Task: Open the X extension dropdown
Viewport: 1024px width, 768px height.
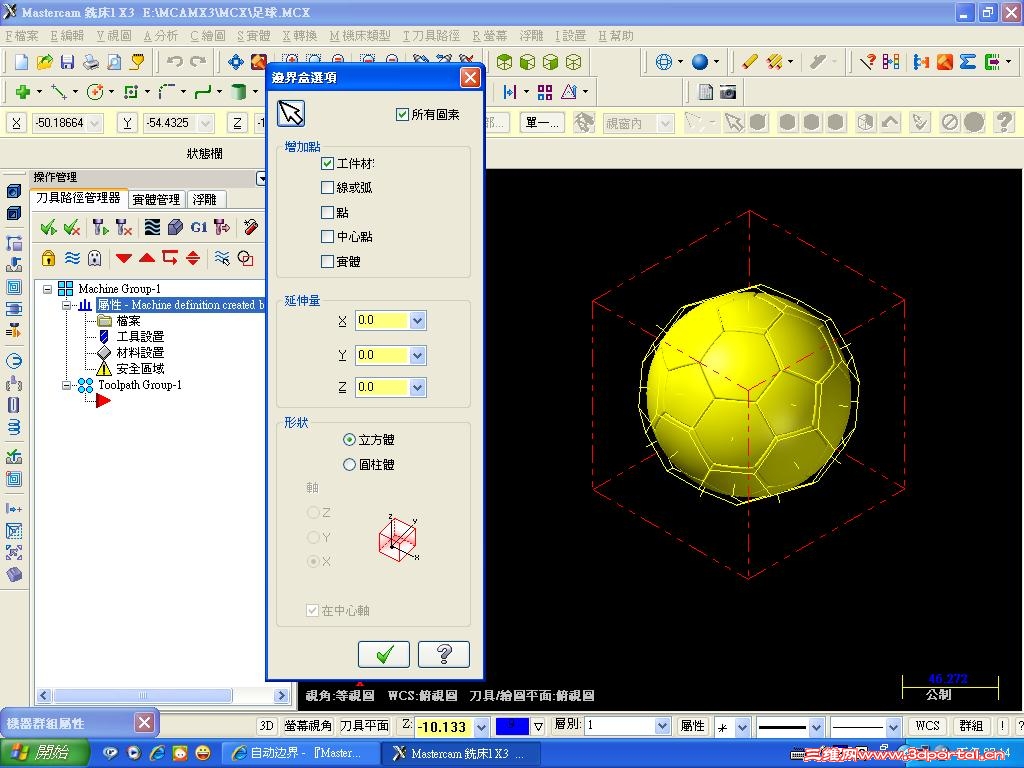Action: [417, 321]
